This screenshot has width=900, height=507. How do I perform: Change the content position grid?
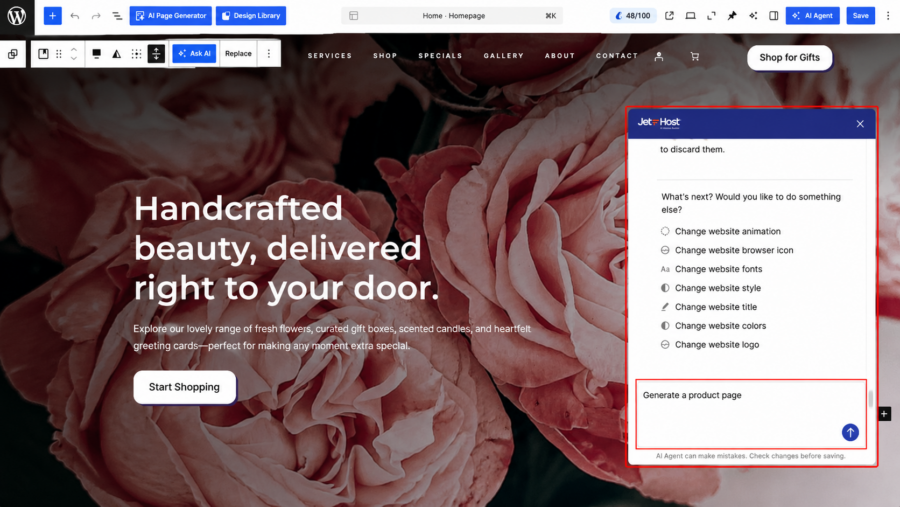pyautogui.click(x=136, y=54)
